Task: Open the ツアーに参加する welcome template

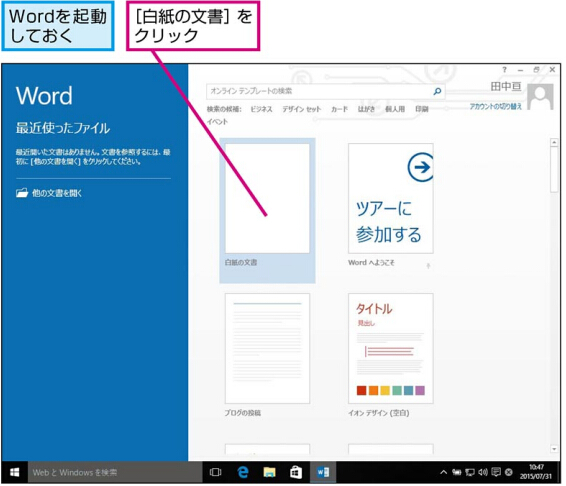Action: pos(391,198)
